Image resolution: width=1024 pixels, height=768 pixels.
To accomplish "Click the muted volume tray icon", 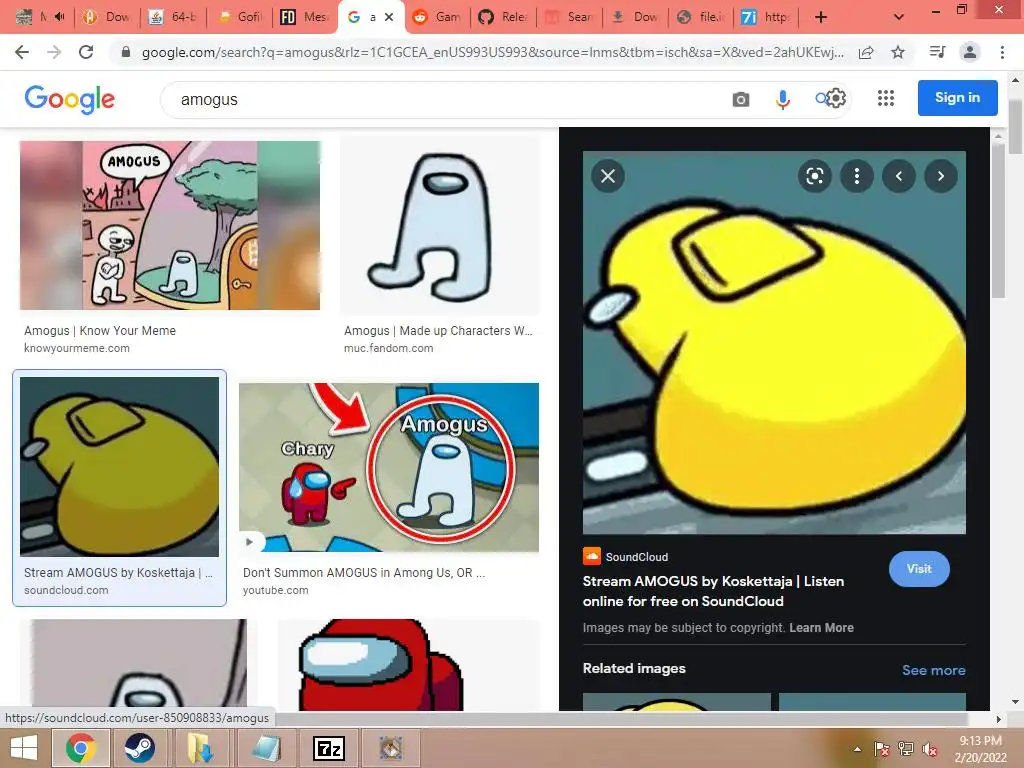I will [930, 749].
